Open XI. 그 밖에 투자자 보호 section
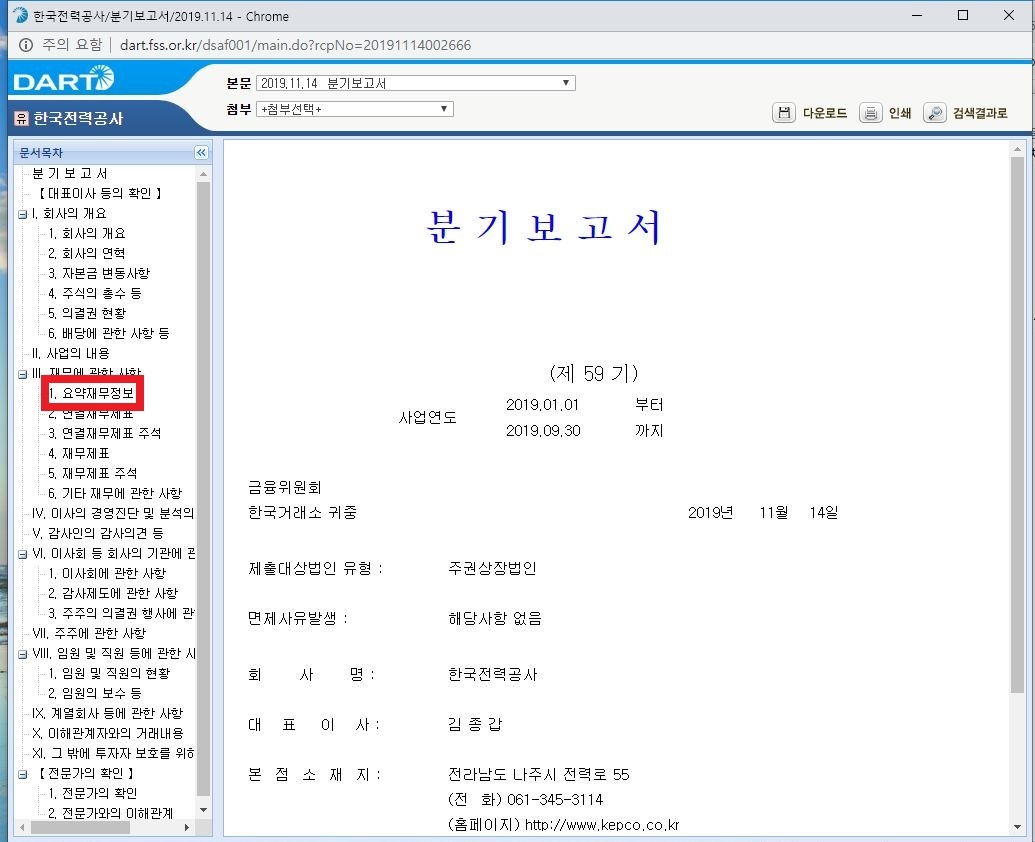This screenshot has height=842, width=1035. click(x=113, y=754)
